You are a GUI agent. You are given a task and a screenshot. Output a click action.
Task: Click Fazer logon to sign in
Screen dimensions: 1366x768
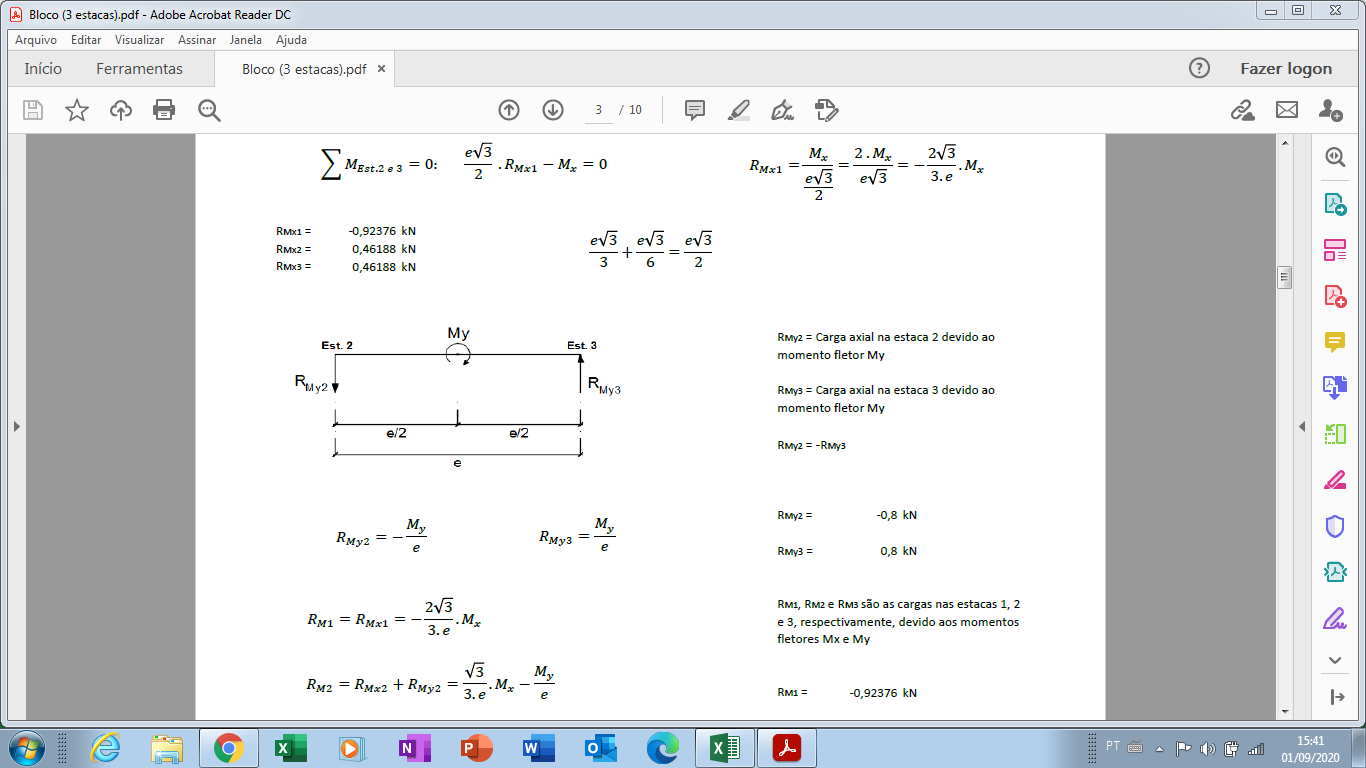(x=1286, y=69)
